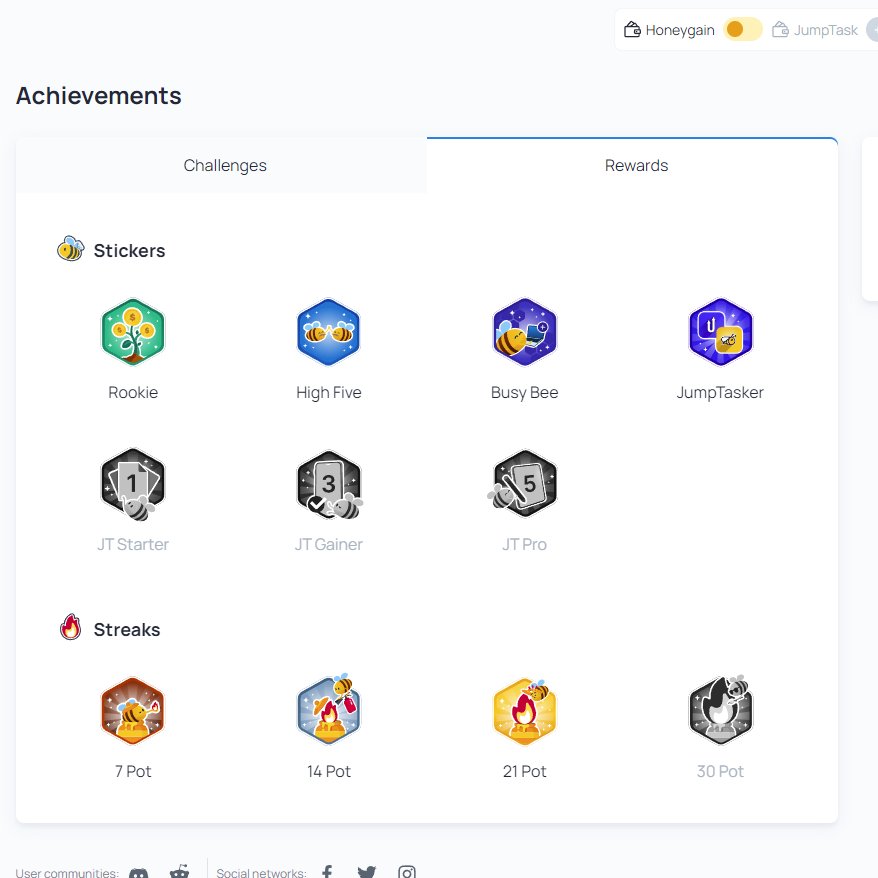Click the JumpTask wallet icon
Screen dimensions: 878x878
(x=780, y=29)
